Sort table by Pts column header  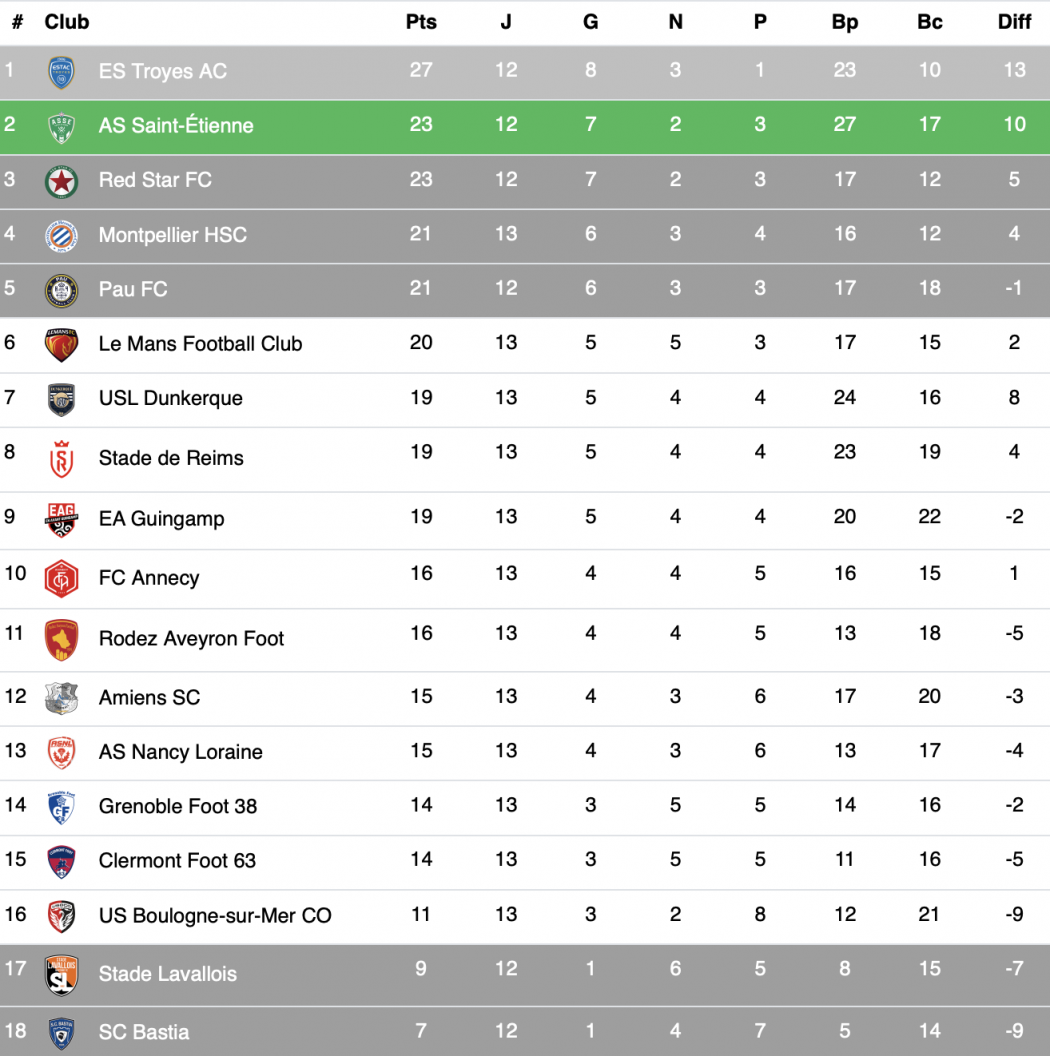pos(421,22)
